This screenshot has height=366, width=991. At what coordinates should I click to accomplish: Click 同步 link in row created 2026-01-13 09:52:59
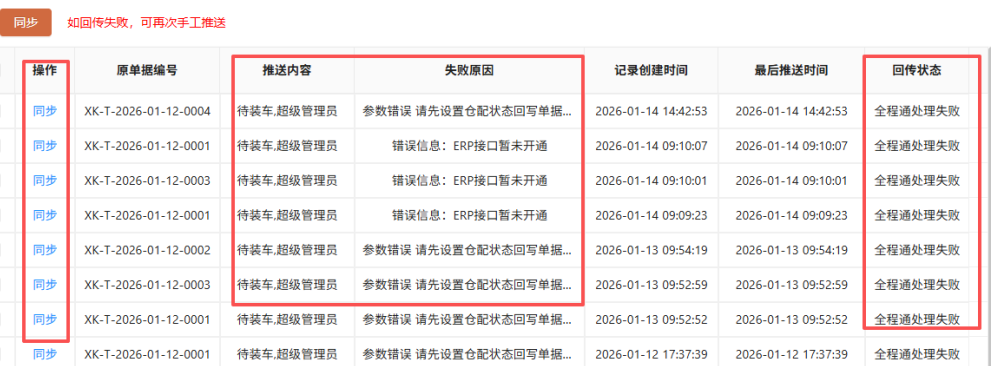coord(45,284)
